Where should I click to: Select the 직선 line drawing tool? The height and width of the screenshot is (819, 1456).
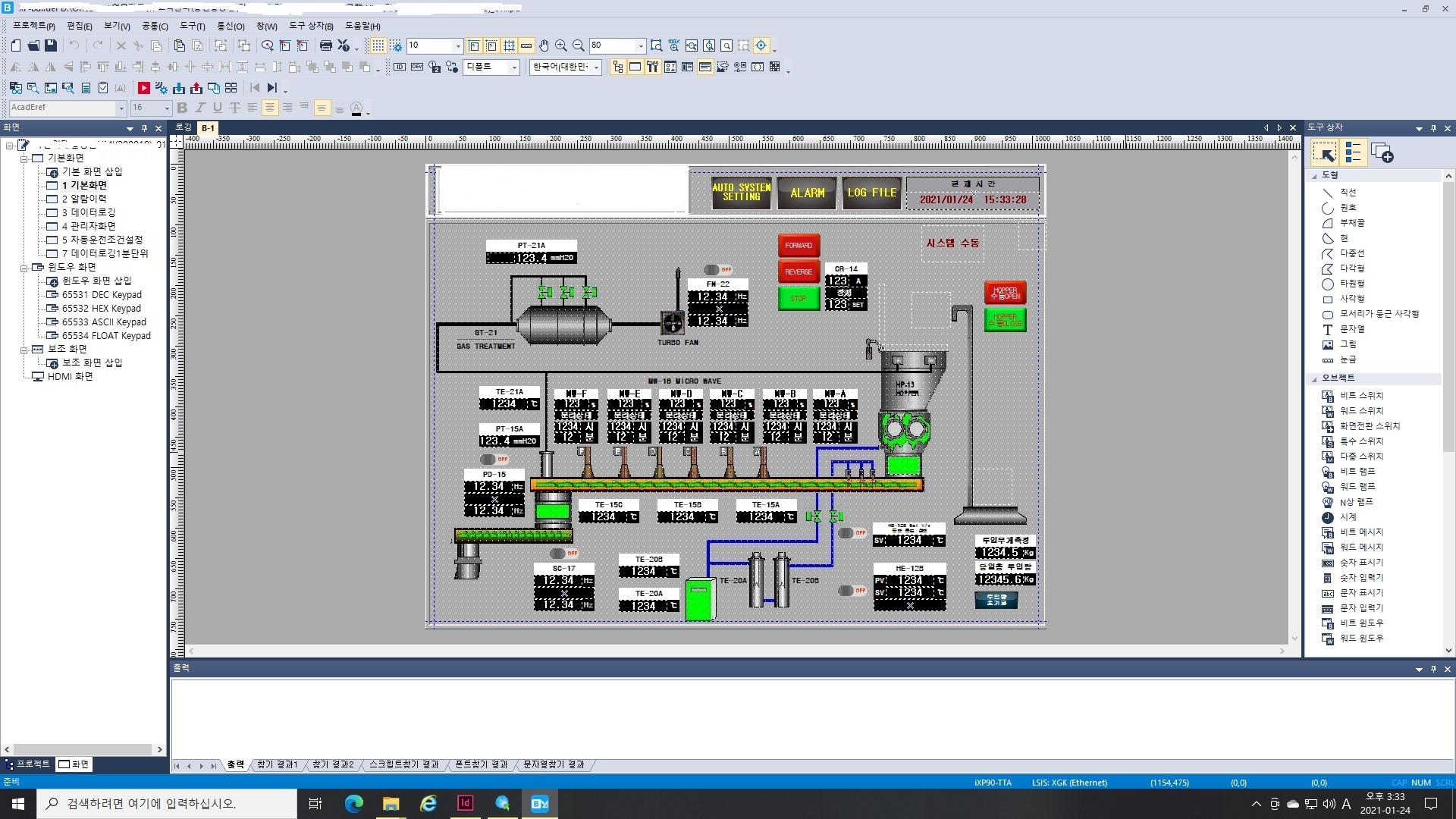(x=1347, y=193)
